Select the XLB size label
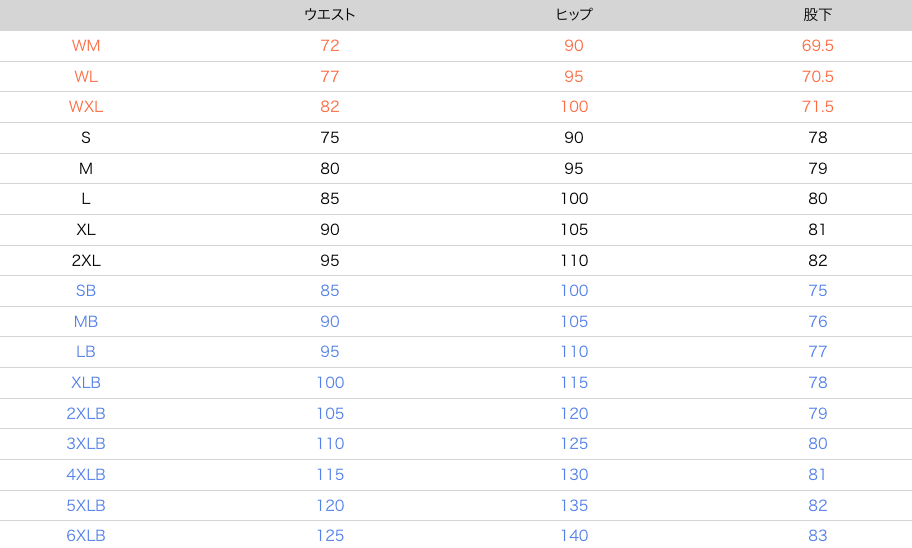 click(x=86, y=382)
